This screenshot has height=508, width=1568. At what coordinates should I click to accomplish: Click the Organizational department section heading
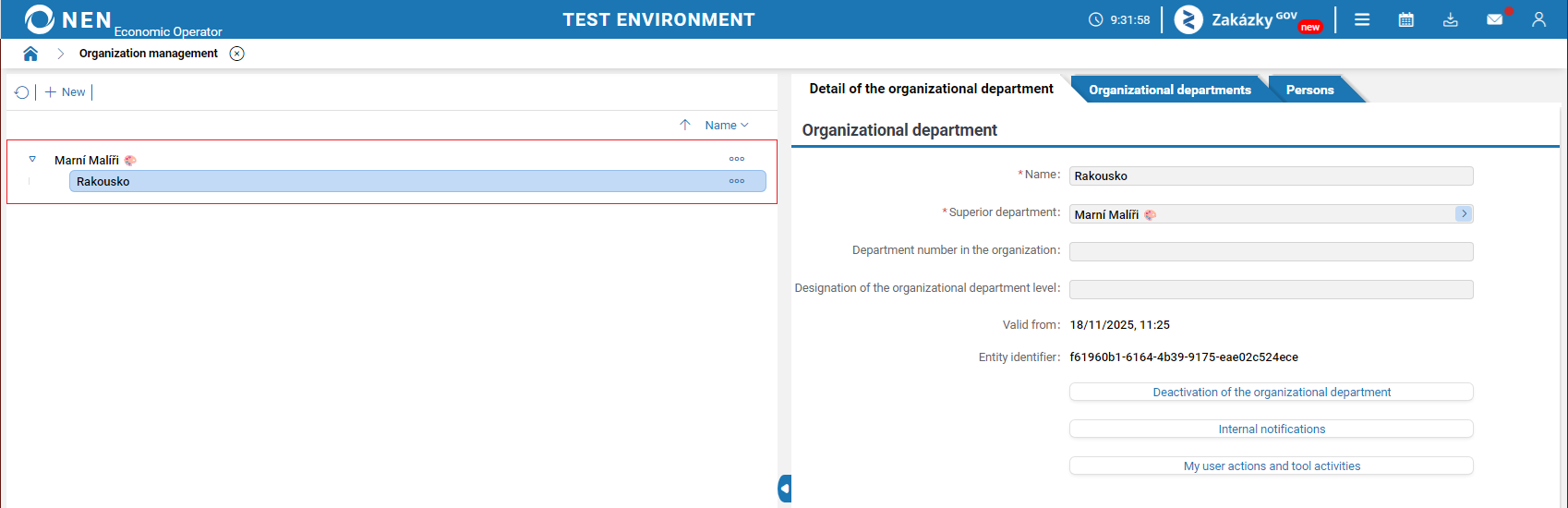[x=899, y=130]
